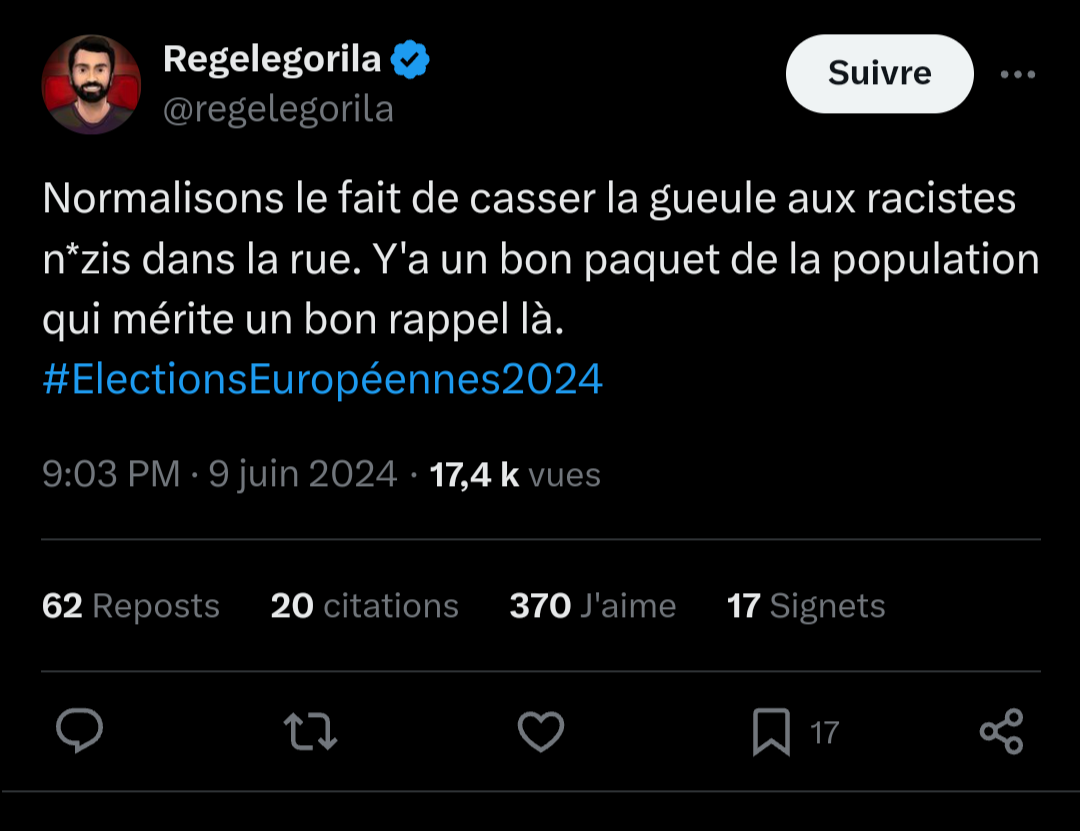Follow the account with Suivre button
This screenshot has width=1080, height=831.
(879, 74)
